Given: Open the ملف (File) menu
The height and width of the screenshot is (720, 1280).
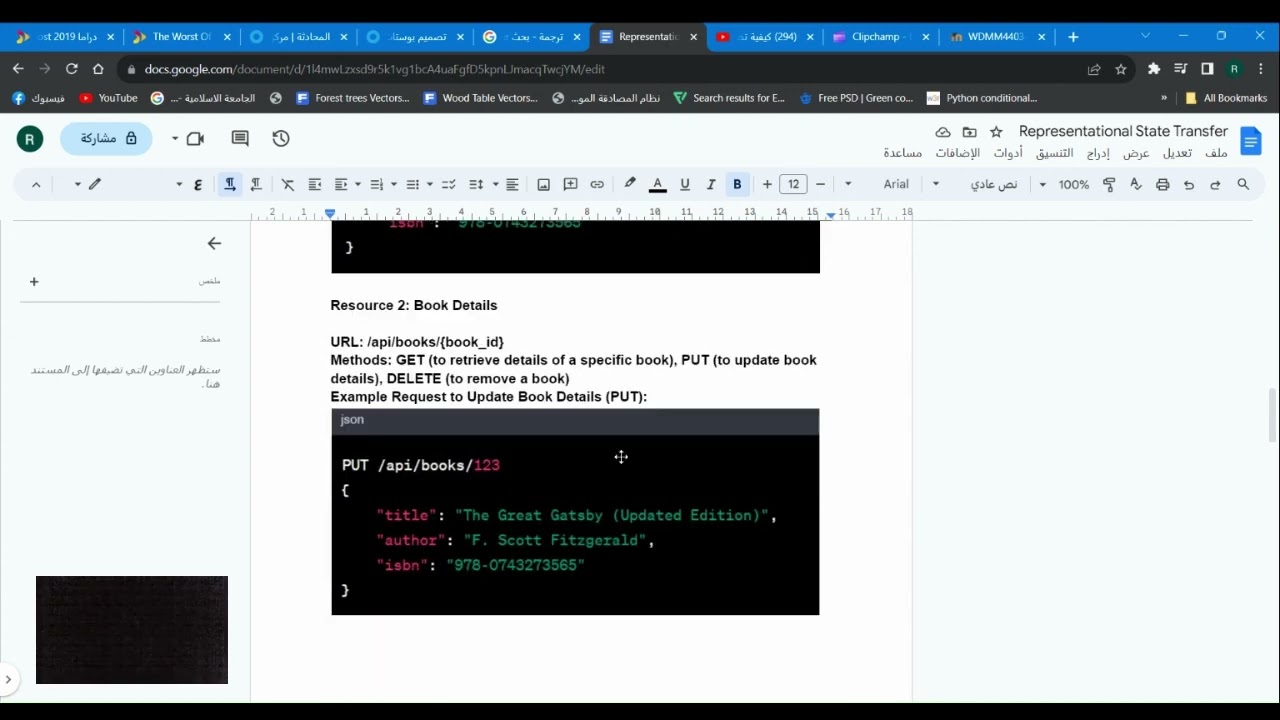Looking at the screenshot, I should pyautogui.click(x=1216, y=153).
